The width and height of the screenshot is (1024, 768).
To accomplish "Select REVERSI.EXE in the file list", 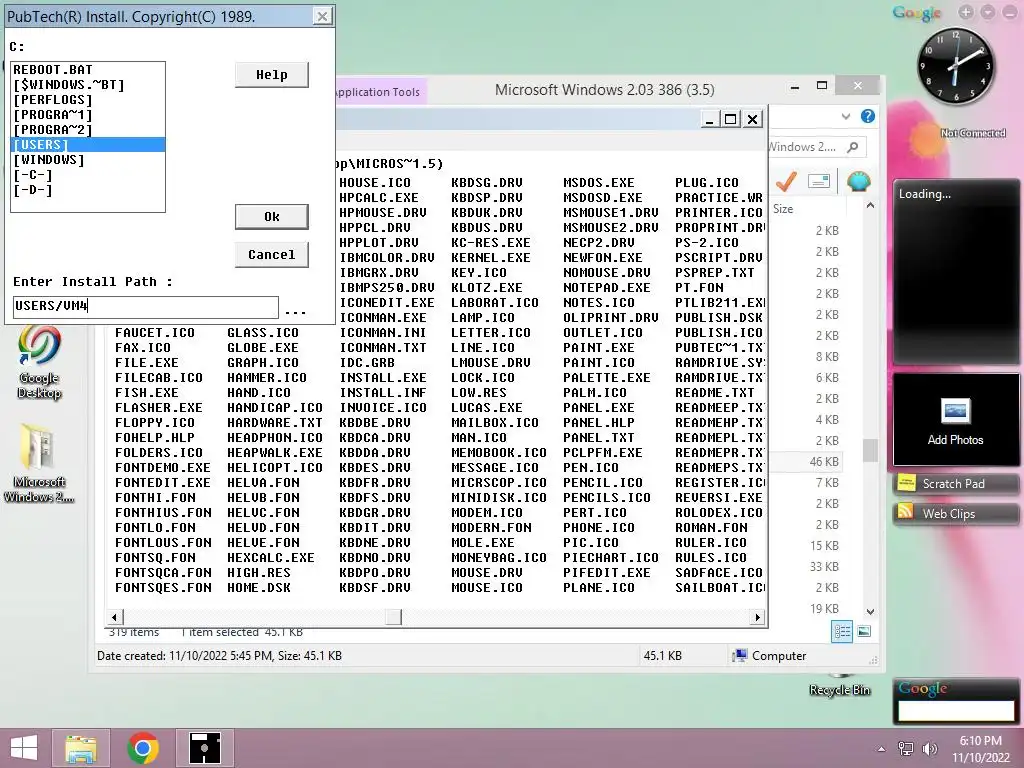I will click(x=718, y=498).
